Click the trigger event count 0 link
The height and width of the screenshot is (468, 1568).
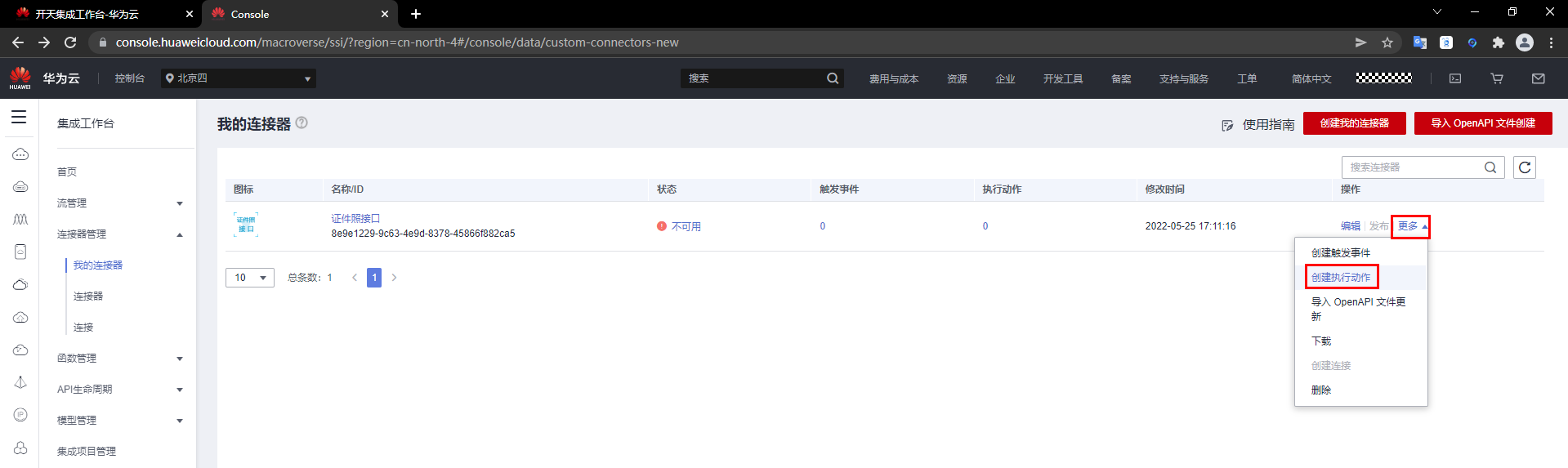(x=823, y=226)
